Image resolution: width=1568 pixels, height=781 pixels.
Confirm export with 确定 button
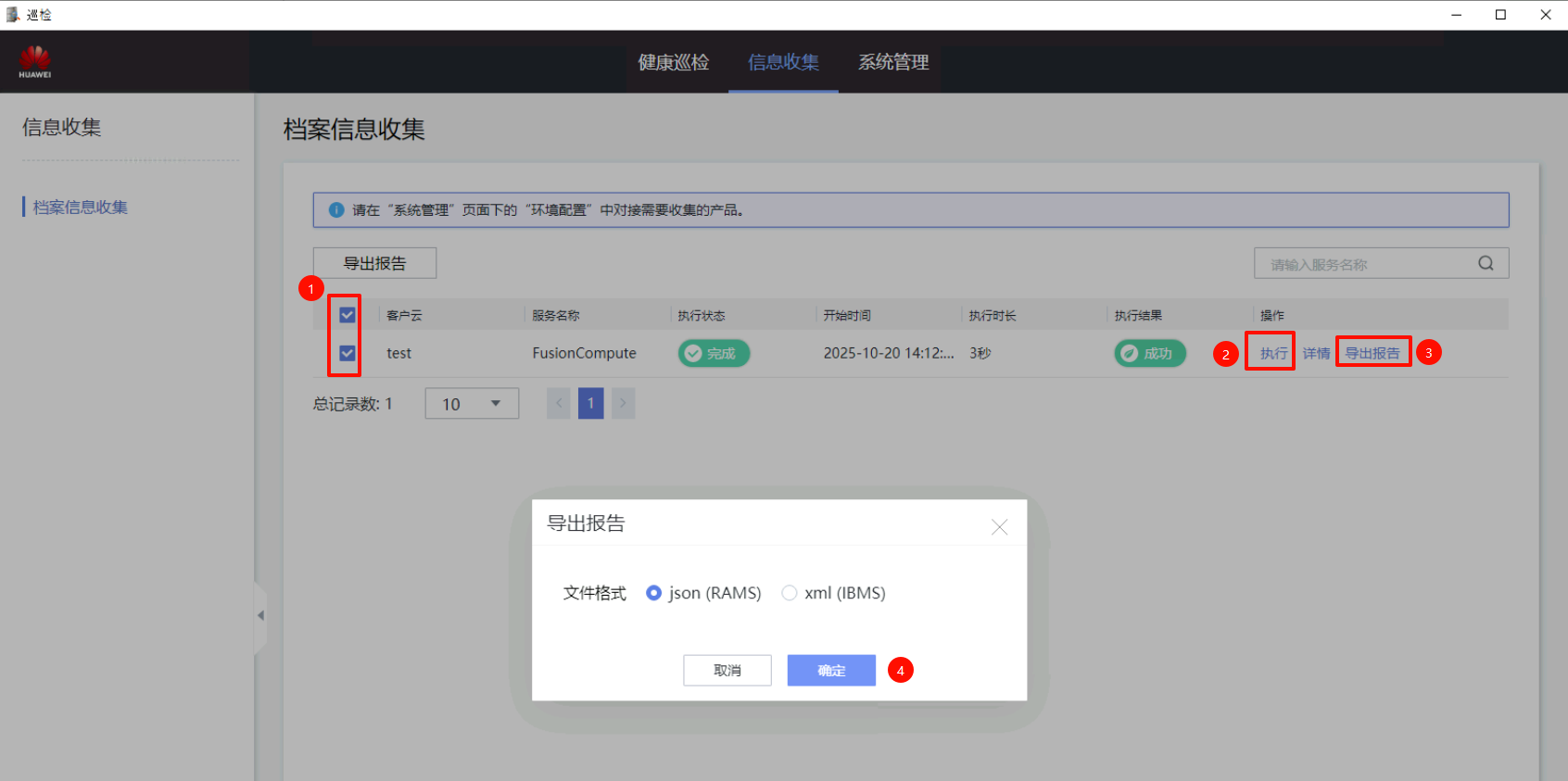[x=831, y=670]
